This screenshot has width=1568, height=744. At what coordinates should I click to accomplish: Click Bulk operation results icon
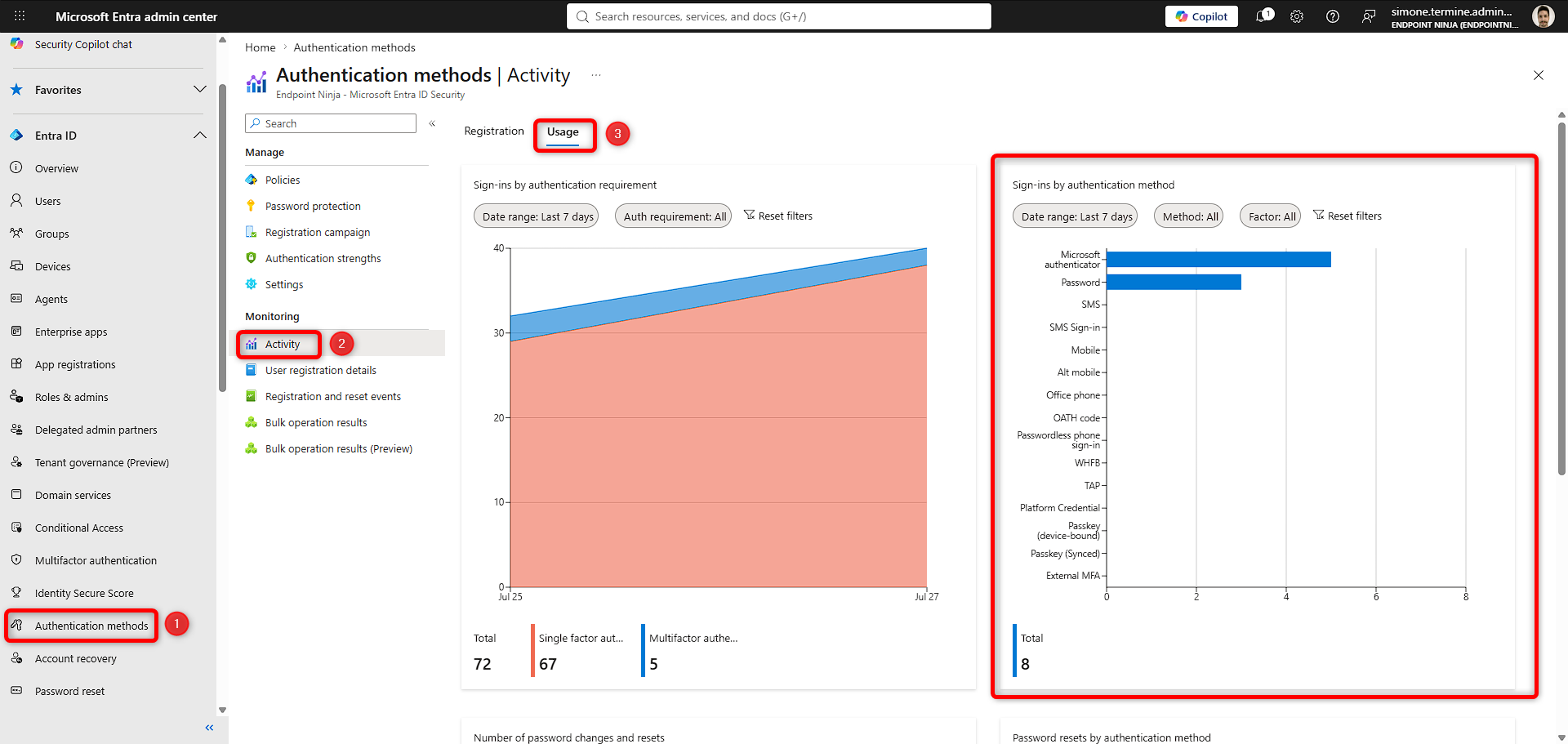point(252,422)
